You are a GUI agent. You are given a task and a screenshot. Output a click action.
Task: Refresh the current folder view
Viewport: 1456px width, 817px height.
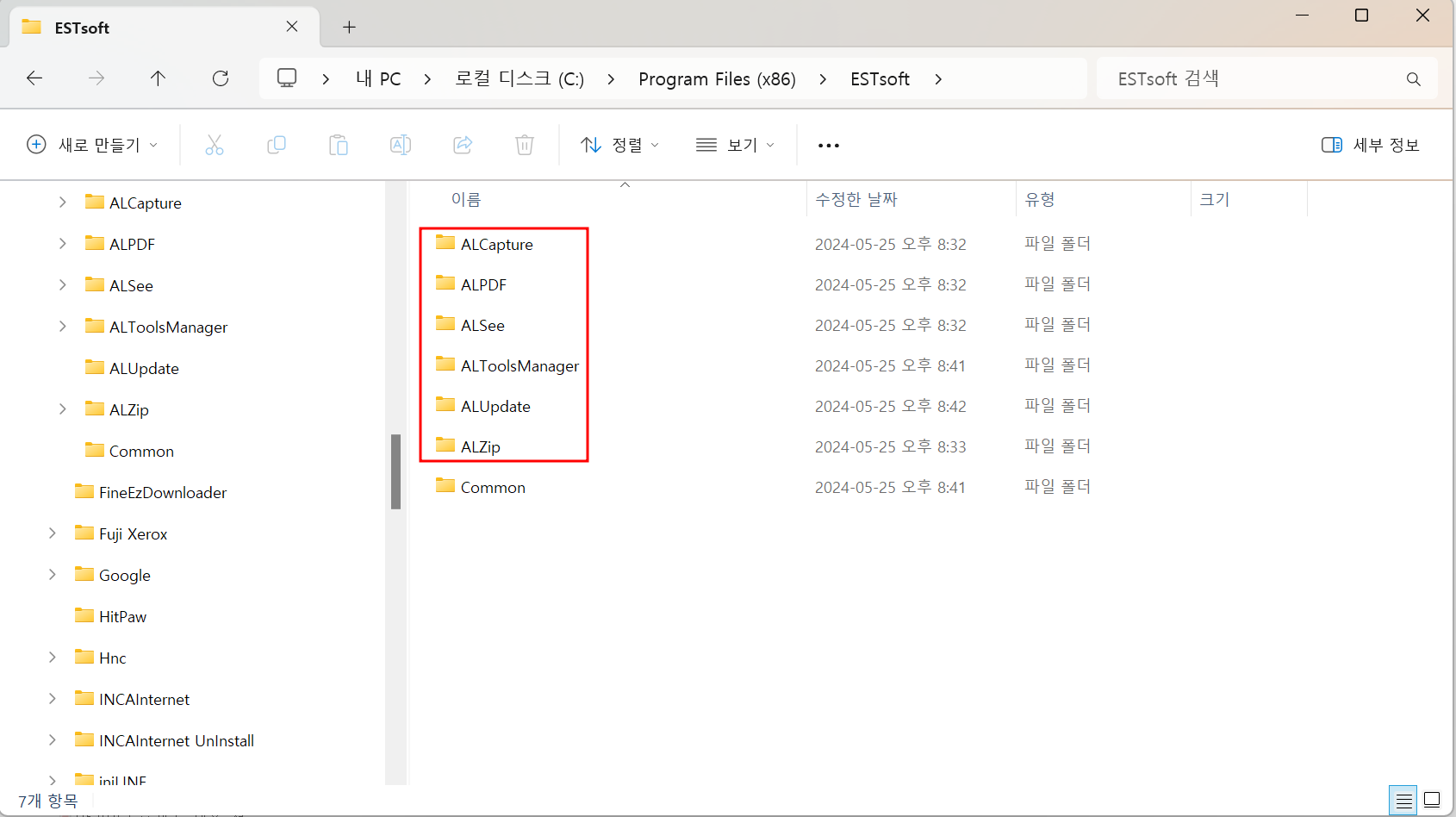pyautogui.click(x=221, y=78)
